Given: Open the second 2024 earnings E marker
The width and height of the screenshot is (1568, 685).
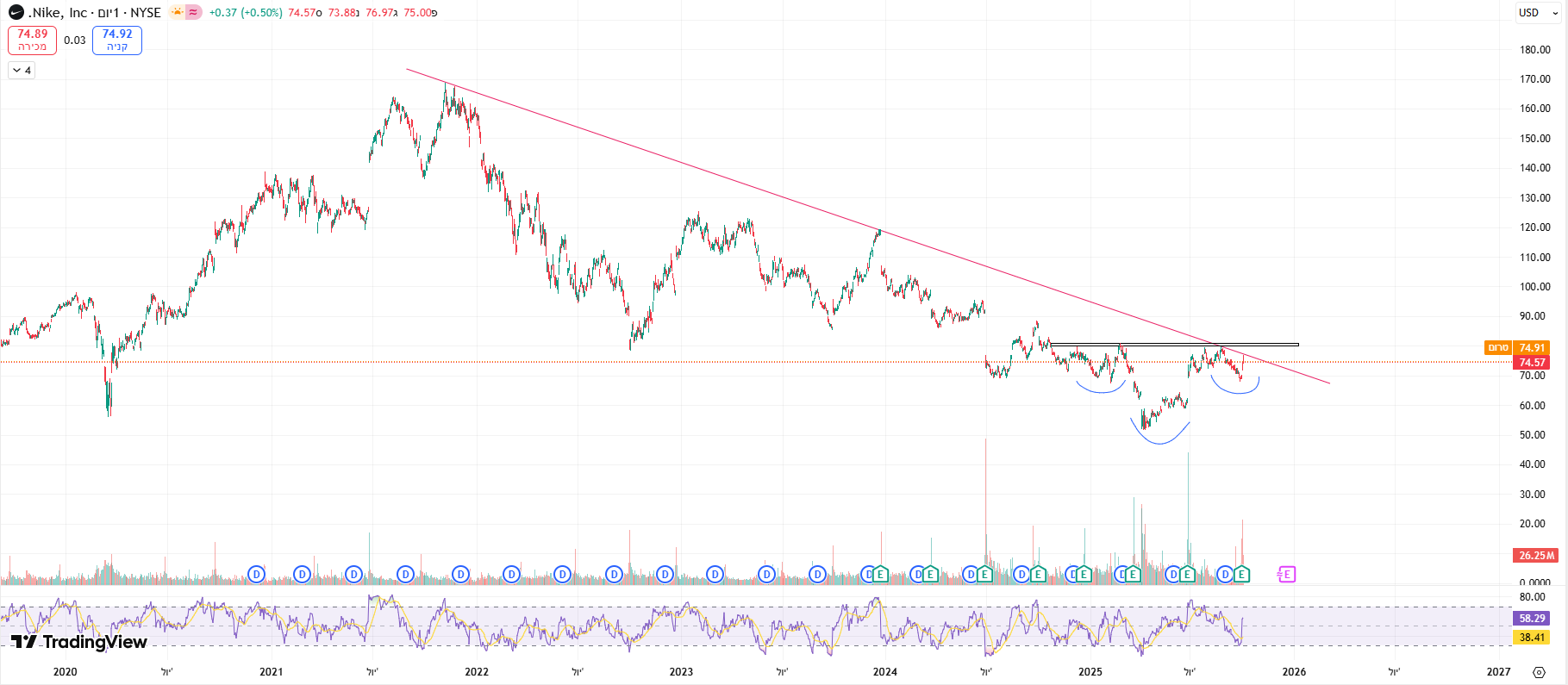Looking at the screenshot, I should tap(984, 574).
